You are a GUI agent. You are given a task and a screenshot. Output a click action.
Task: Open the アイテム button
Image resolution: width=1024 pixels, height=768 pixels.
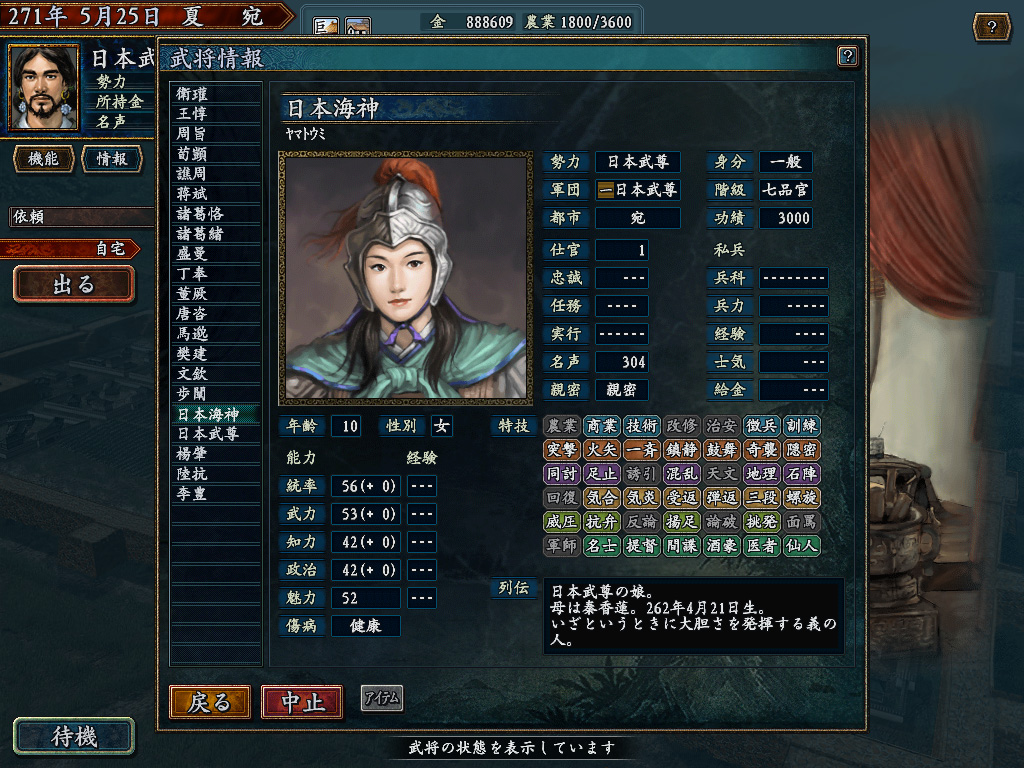382,698
